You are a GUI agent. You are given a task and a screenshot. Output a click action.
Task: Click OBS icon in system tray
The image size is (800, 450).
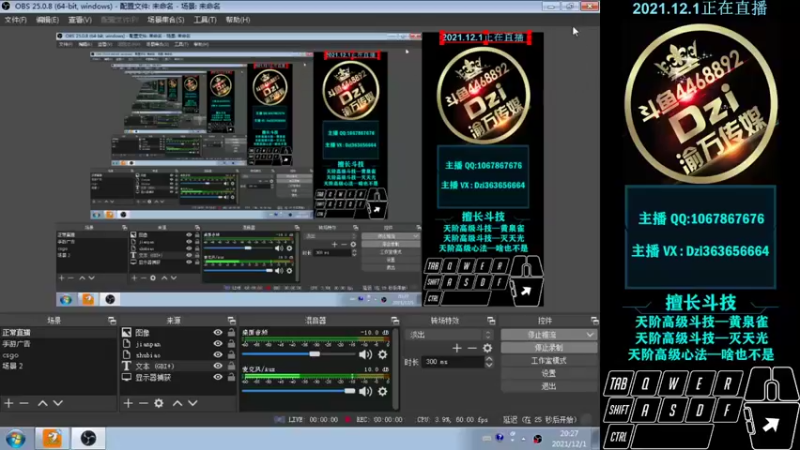[537, 439]
